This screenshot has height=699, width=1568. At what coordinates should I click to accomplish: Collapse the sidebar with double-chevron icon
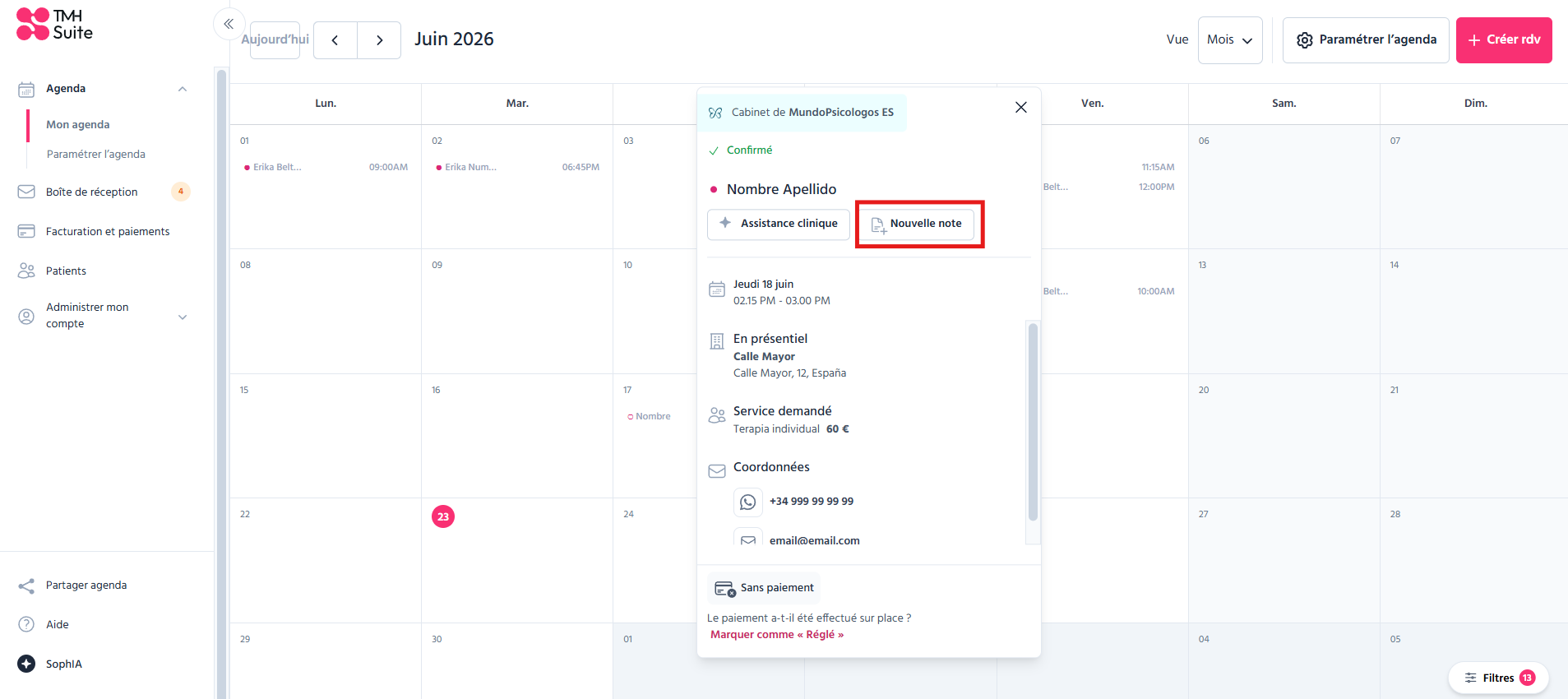click(x=229, y=24)
